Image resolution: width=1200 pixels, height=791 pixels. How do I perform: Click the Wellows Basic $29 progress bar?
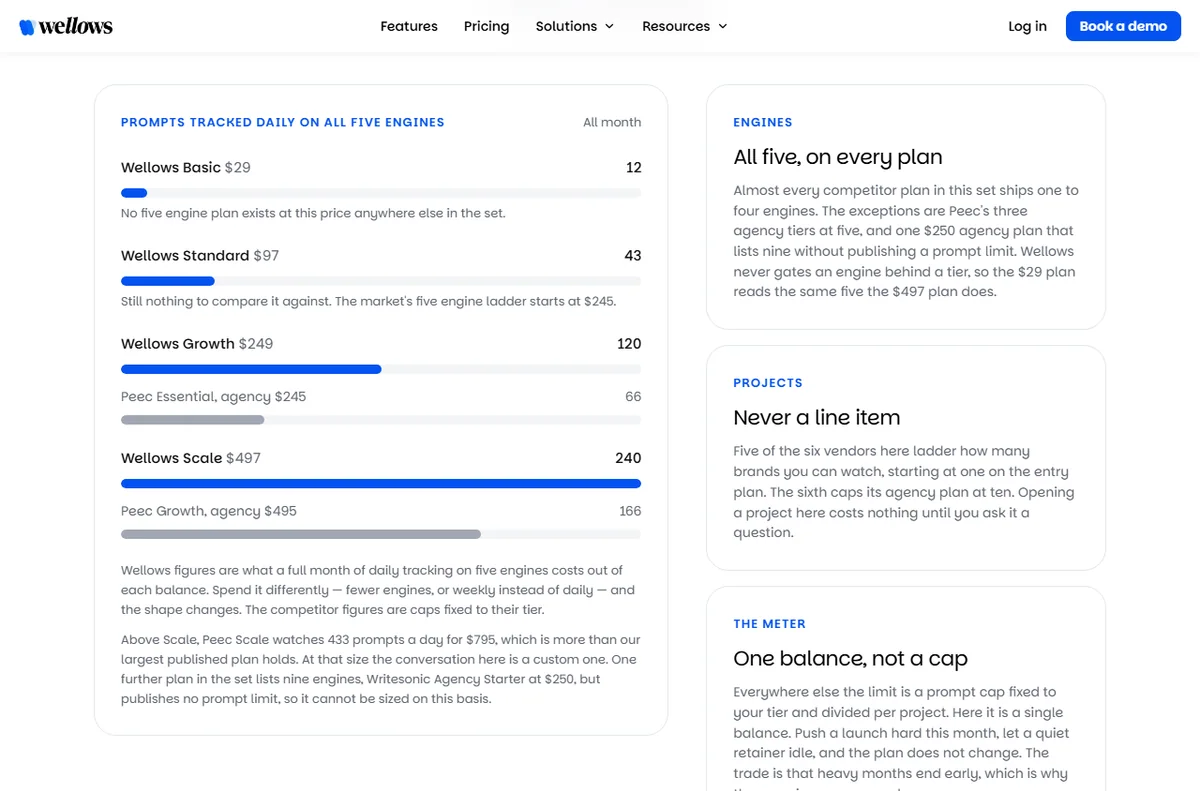point(381,193)
